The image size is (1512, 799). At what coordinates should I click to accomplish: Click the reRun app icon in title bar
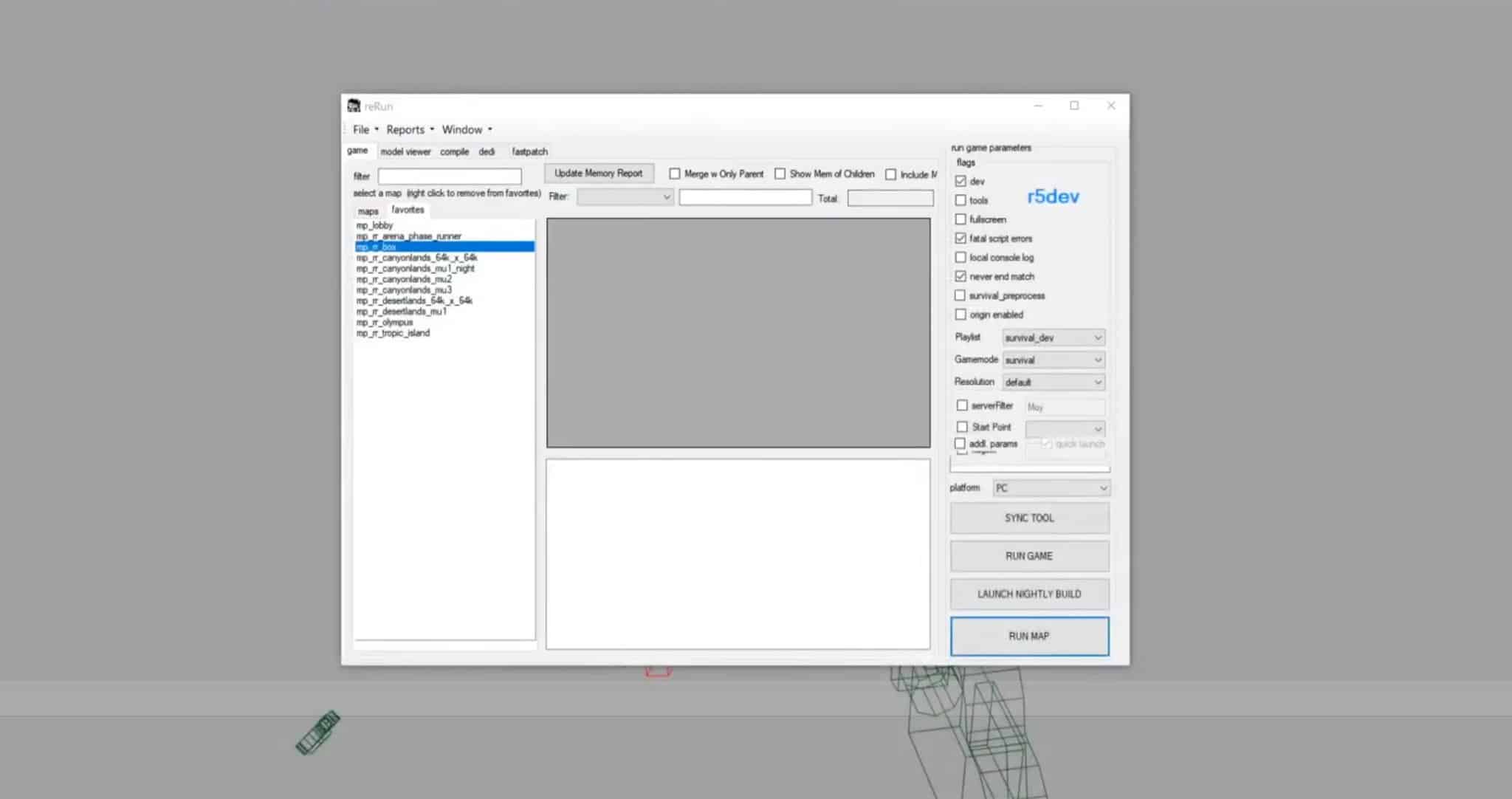354,106
